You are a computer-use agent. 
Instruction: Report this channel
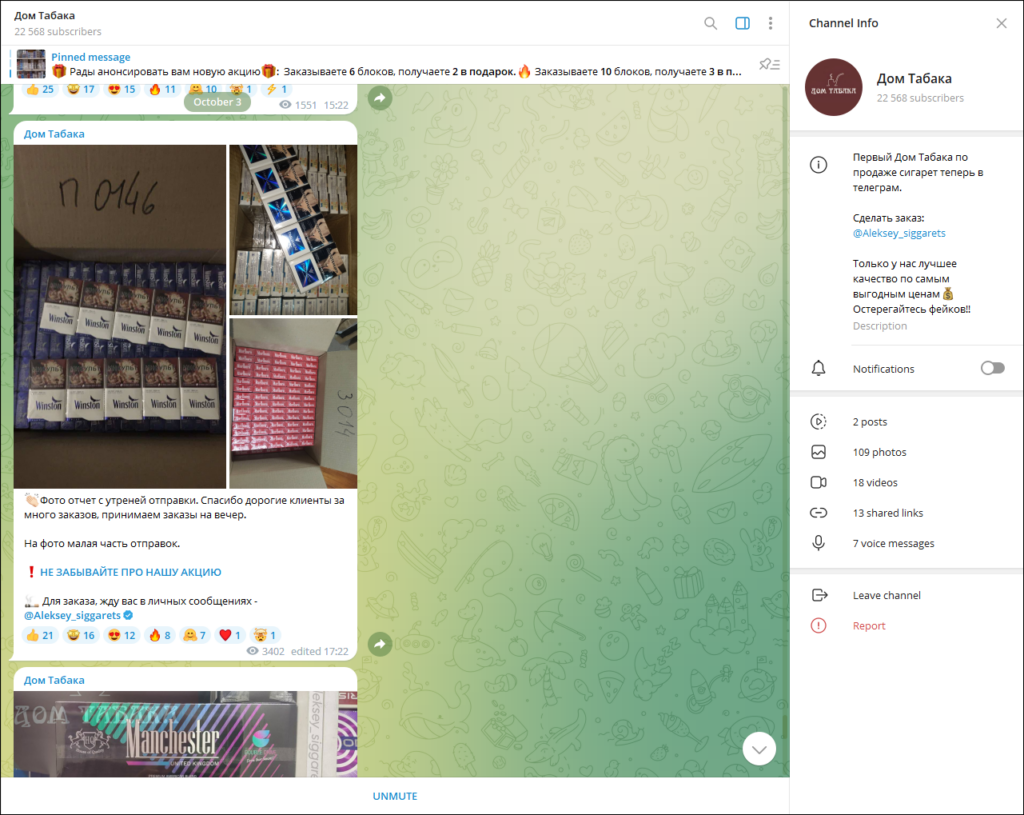868,626
